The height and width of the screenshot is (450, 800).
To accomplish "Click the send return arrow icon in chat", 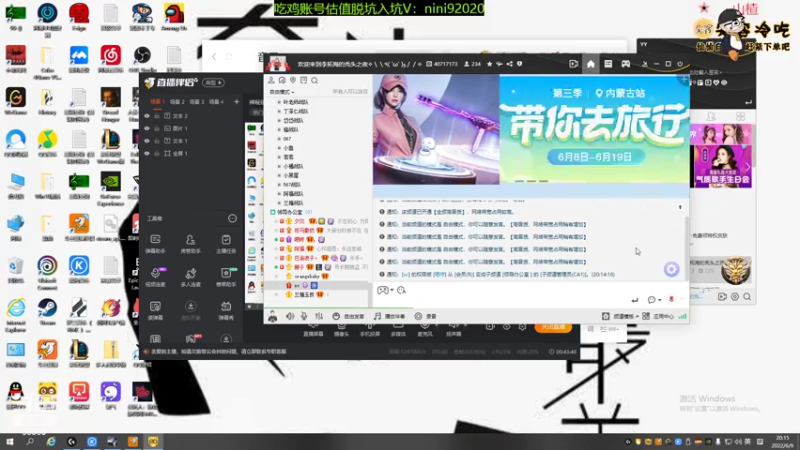I will pos(635,299).
